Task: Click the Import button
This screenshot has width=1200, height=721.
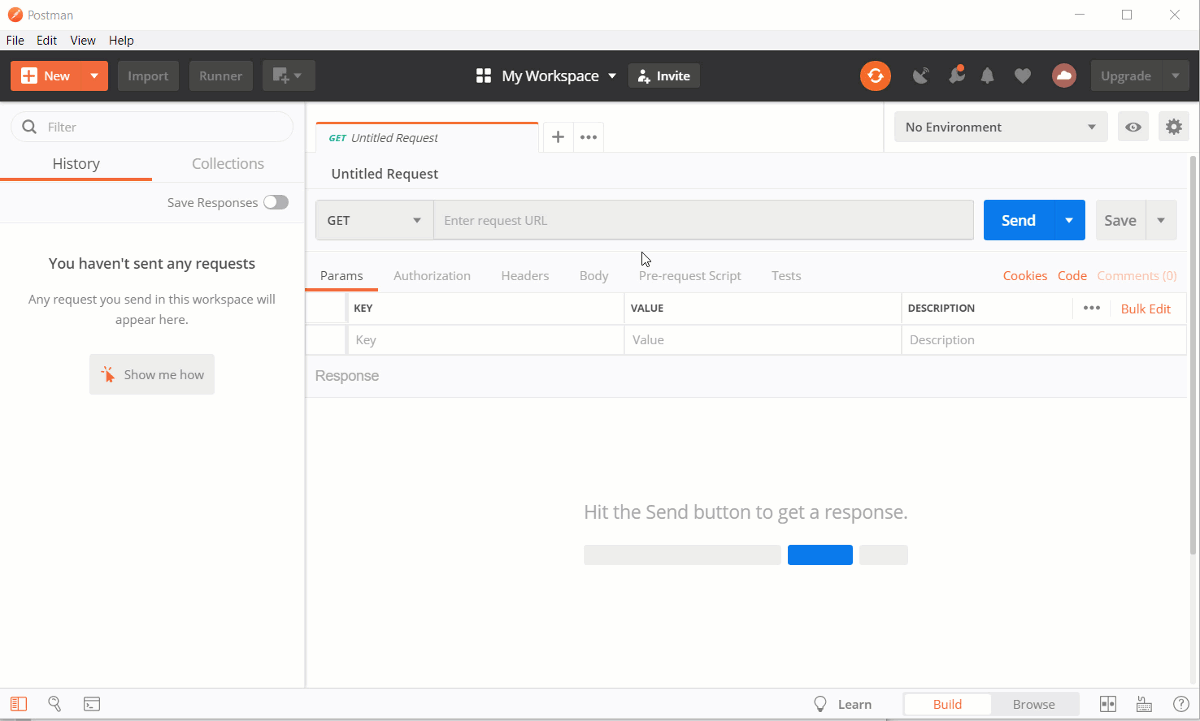Action: [x=148, y=76]
